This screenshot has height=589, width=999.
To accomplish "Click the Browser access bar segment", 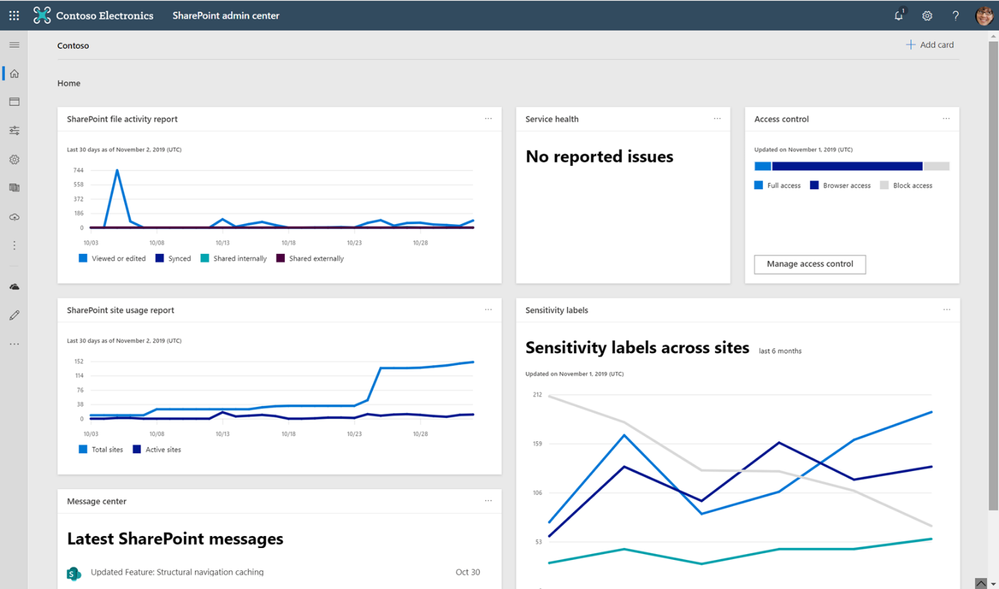I will (847, 166).
